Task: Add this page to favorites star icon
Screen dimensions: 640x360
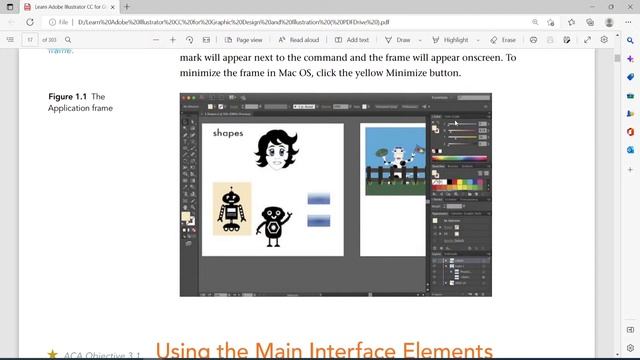Action: click(551, 22)
